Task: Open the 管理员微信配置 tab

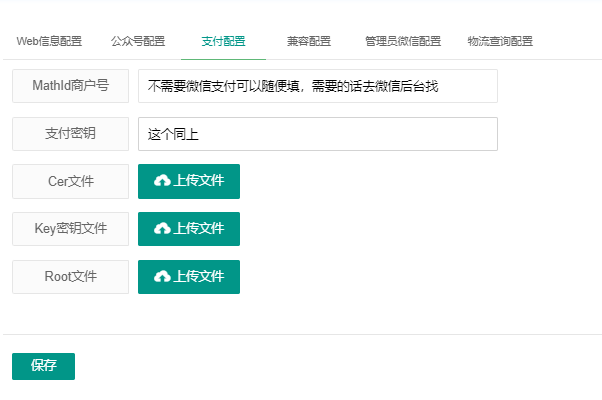Action: (402, 42)
